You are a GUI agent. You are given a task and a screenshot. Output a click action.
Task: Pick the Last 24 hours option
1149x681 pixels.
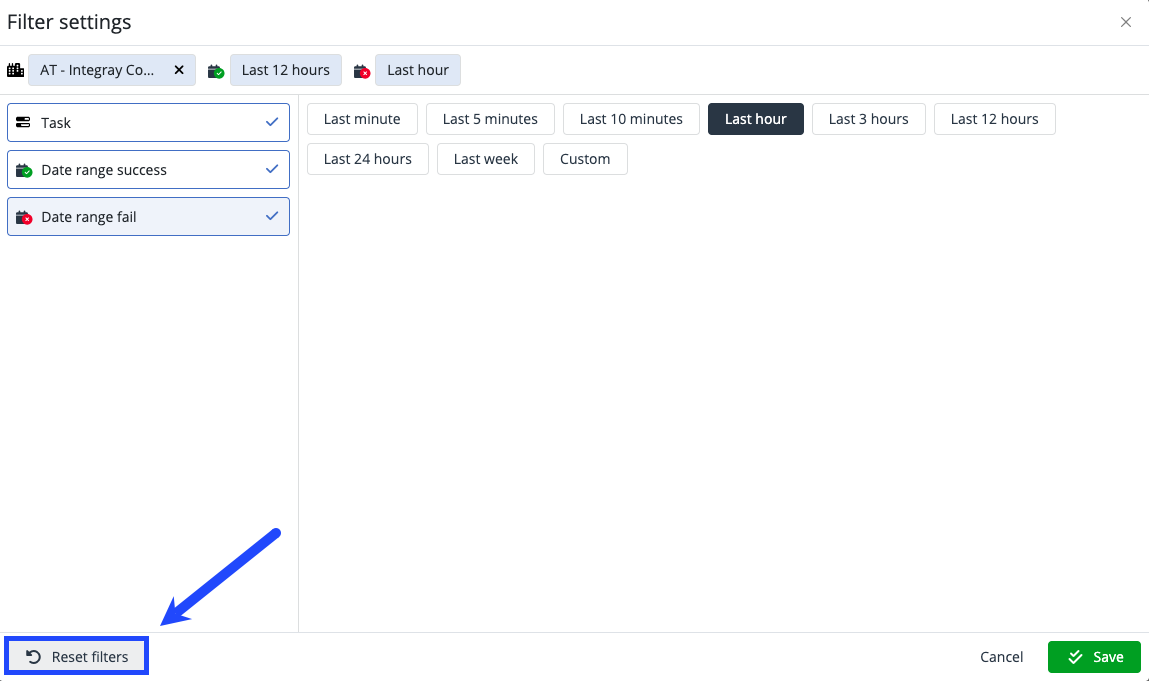[x=367, y=159]
